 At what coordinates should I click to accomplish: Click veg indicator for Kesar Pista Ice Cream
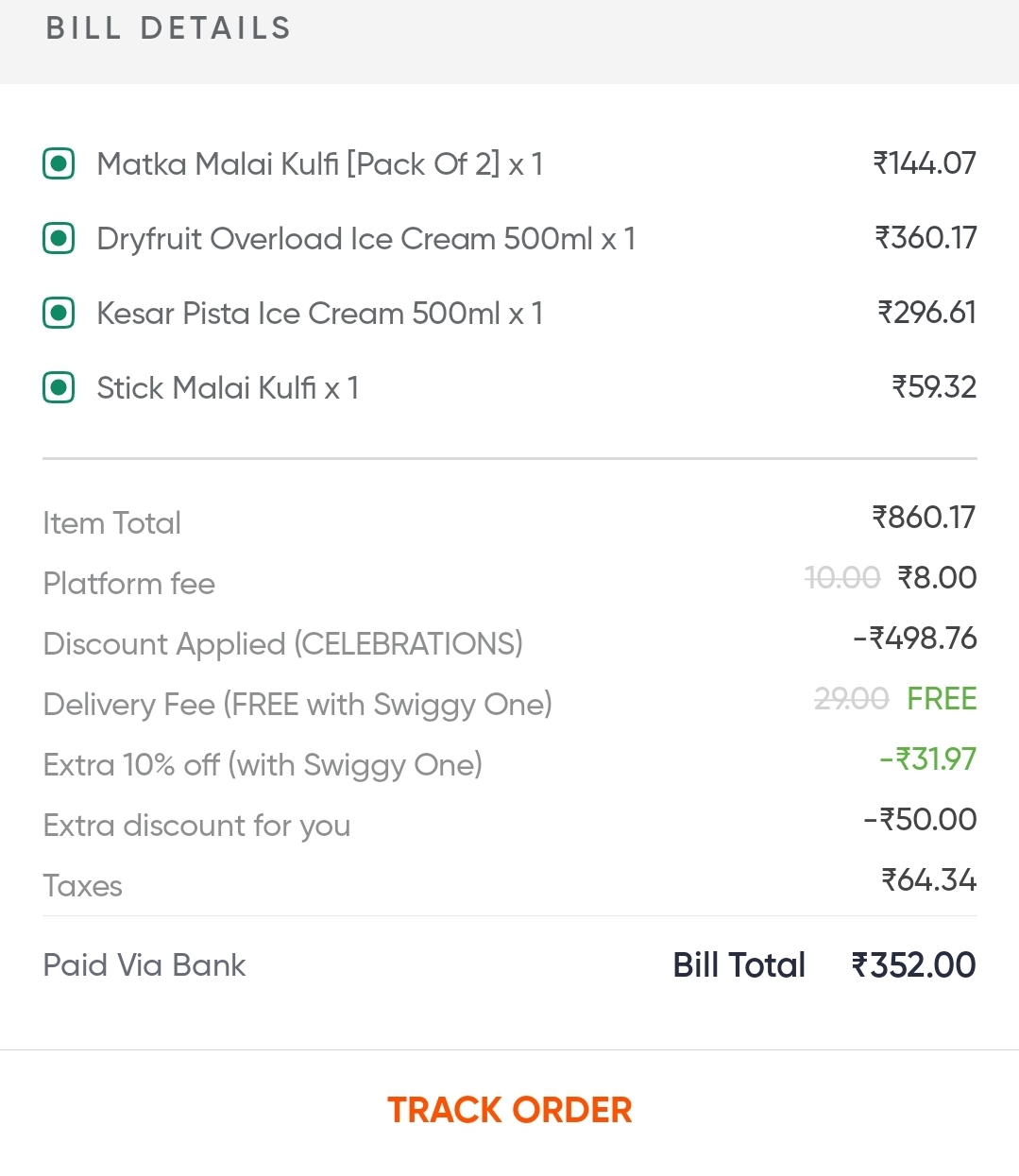pos(59,313)
